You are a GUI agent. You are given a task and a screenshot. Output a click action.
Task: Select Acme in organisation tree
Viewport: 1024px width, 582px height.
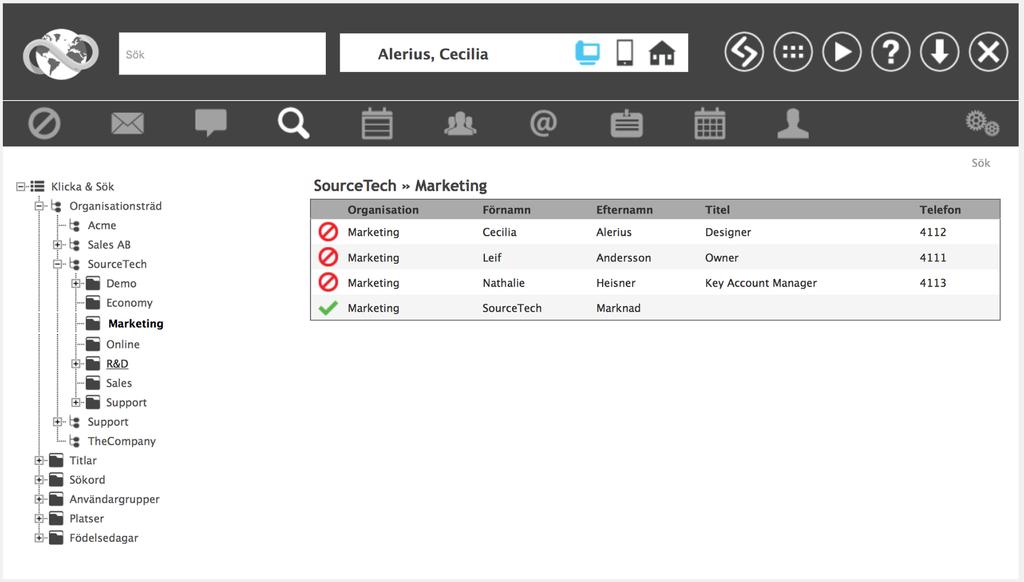tap(102, 225)
